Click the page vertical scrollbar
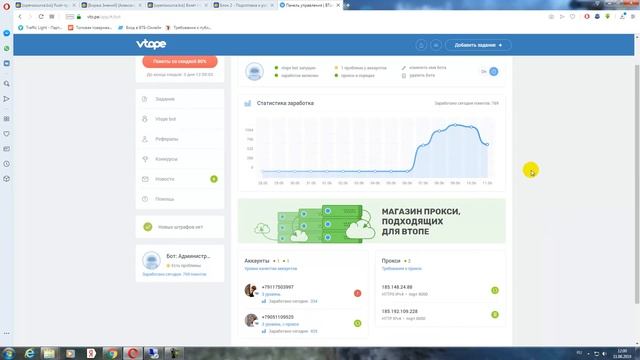The width and height of the screenshot is (640, 360). click(637, 184)
